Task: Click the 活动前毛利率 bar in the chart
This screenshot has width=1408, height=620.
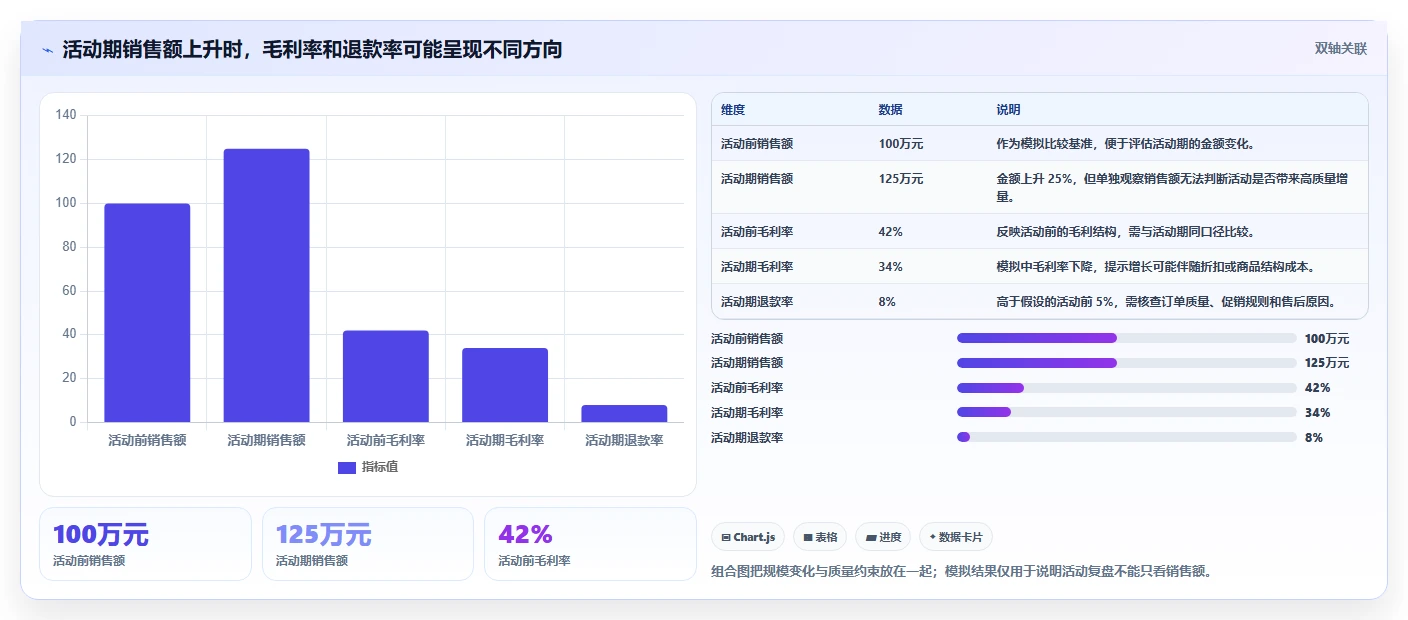Action: pyautogui.click(x=385, y=376)
